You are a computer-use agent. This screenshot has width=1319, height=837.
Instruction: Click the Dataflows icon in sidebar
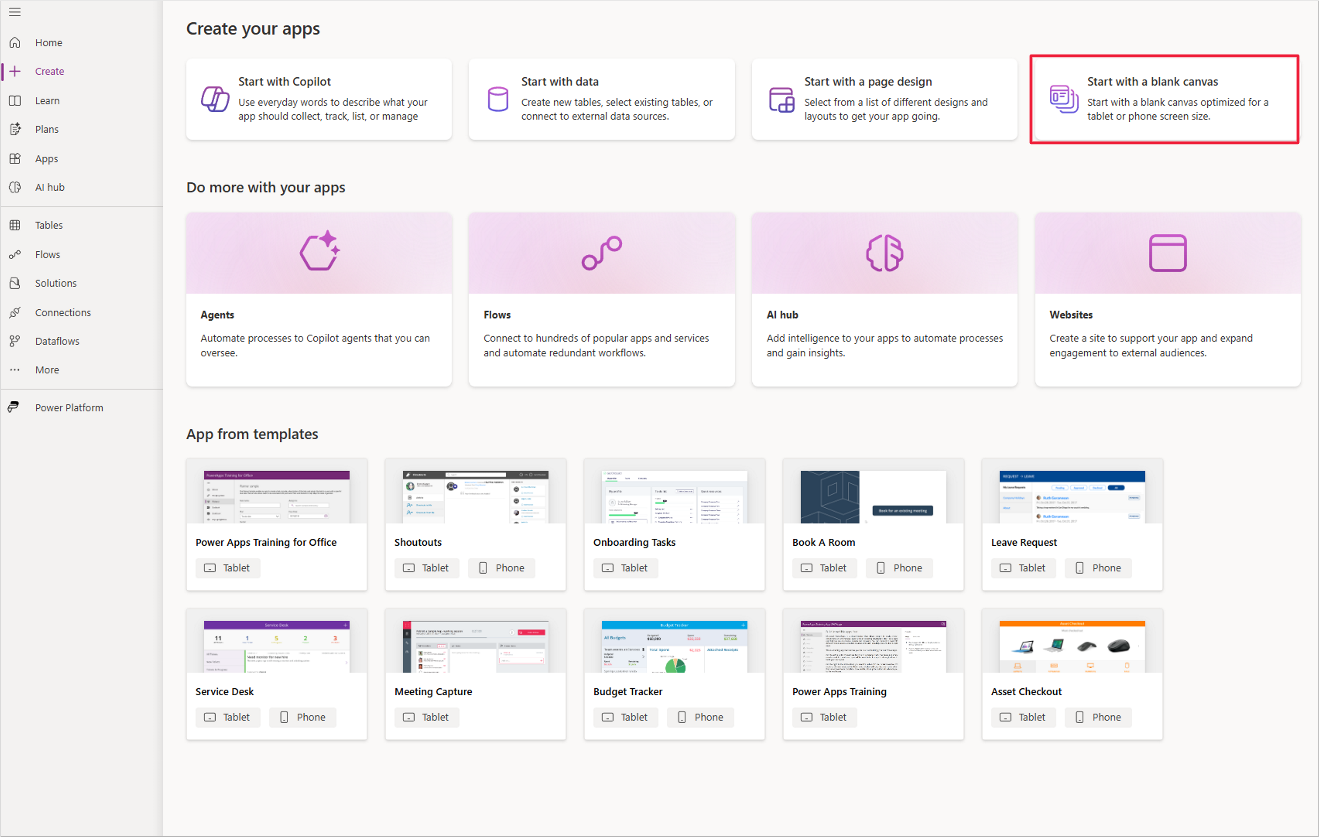pos(14,341)
